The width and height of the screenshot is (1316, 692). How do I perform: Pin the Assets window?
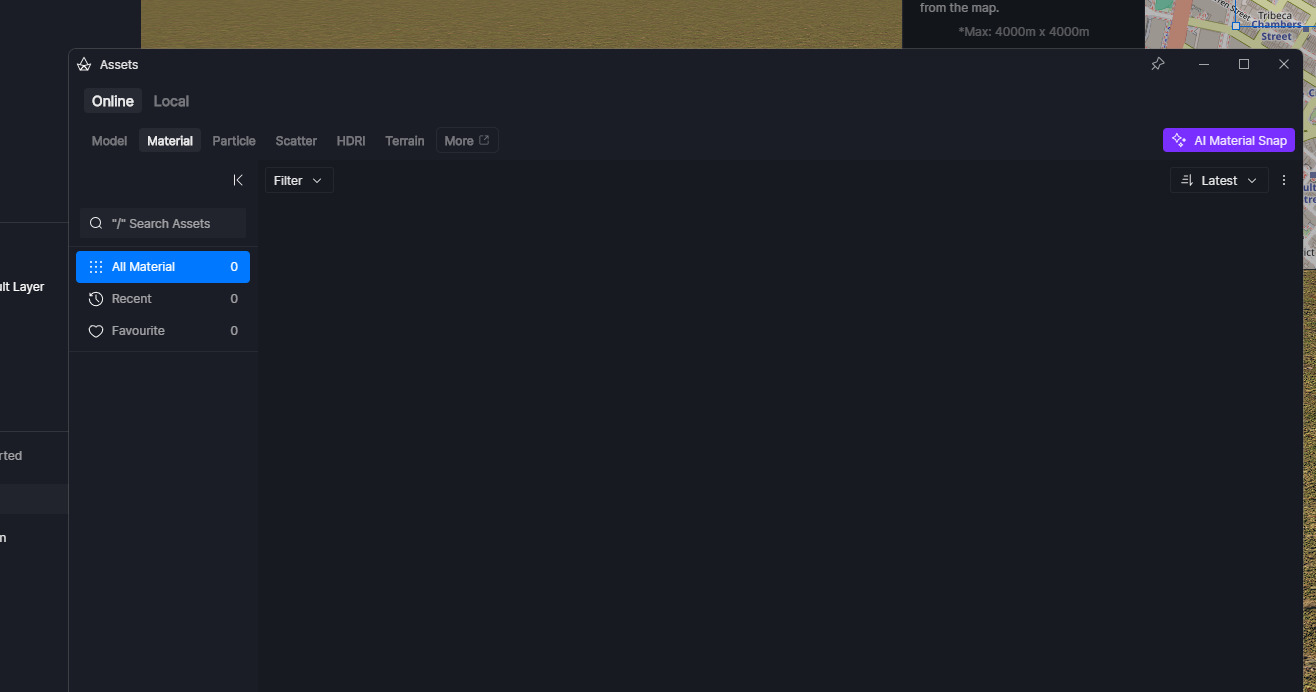(x=1158, y=64)
